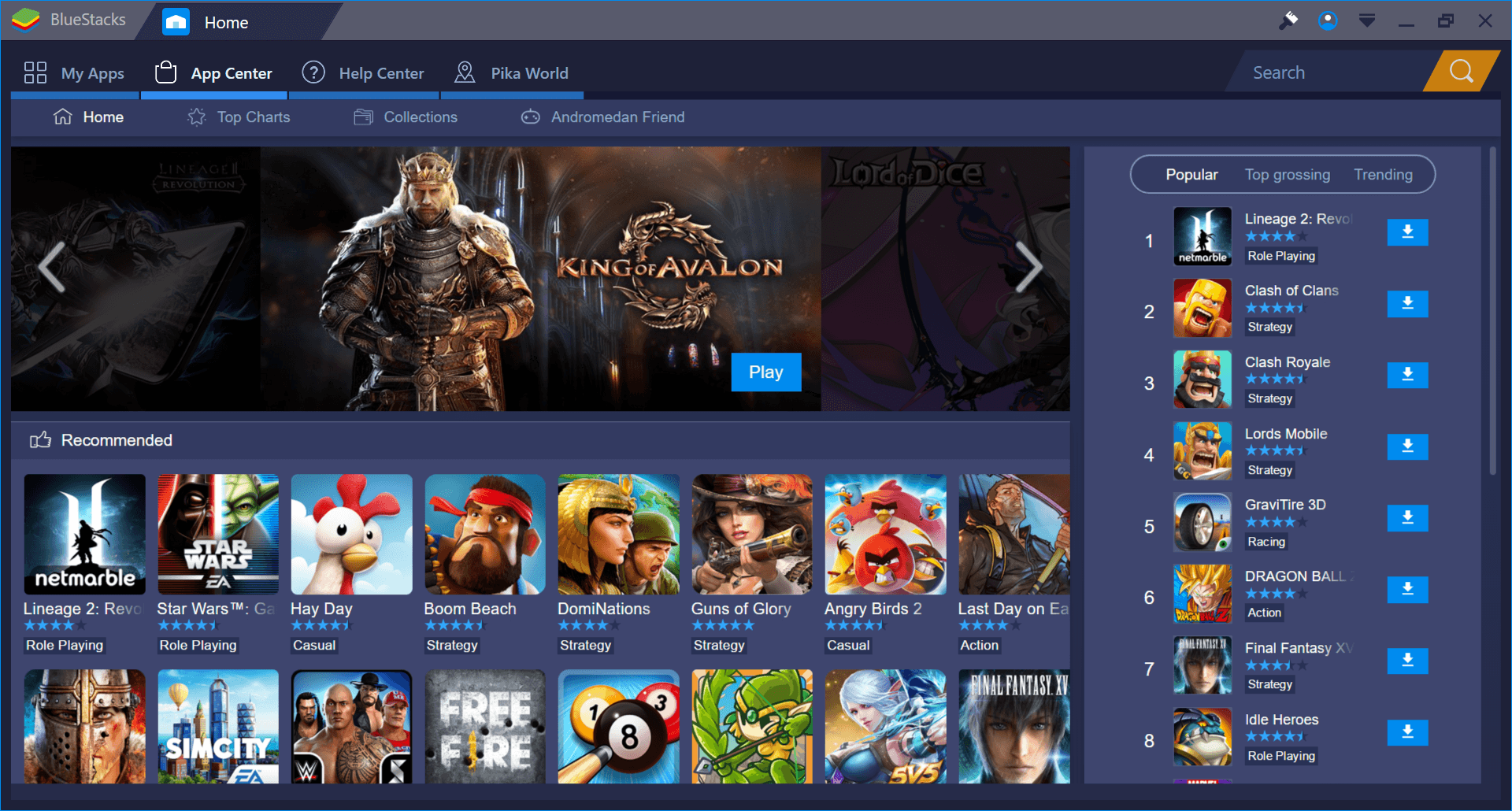The height and width of the screenshot is (811, 1512).
Task: Go to Top Charts section
Action: [239, 117]
